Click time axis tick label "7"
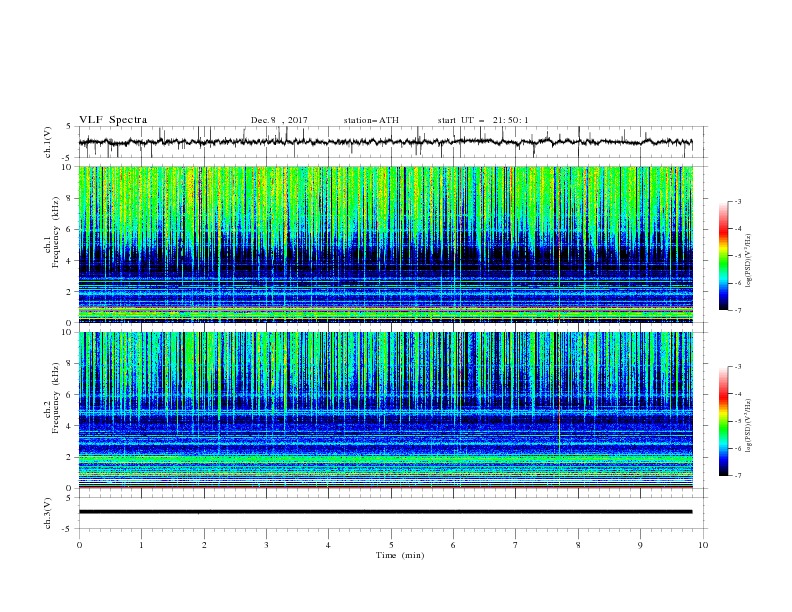 click(516, 545)
